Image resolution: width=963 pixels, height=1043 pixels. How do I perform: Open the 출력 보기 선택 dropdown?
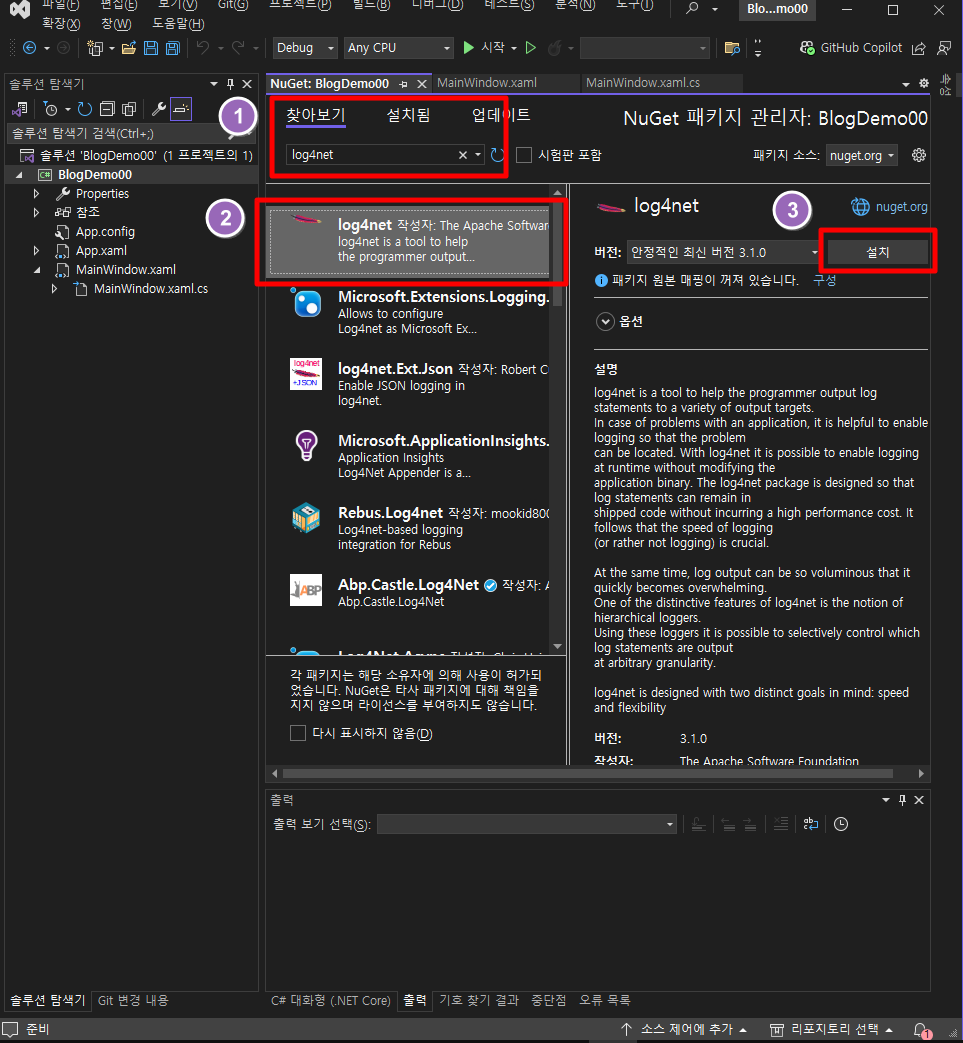pyautogui.click(x=527, y=825)
